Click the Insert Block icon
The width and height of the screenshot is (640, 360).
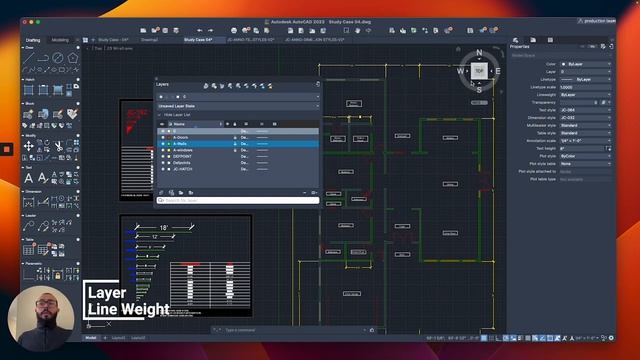pos(29,114)
